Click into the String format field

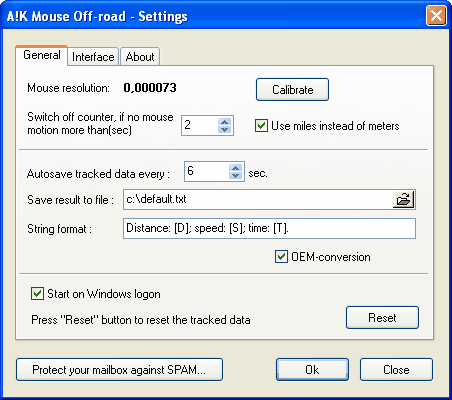click(x=269, y=228)
